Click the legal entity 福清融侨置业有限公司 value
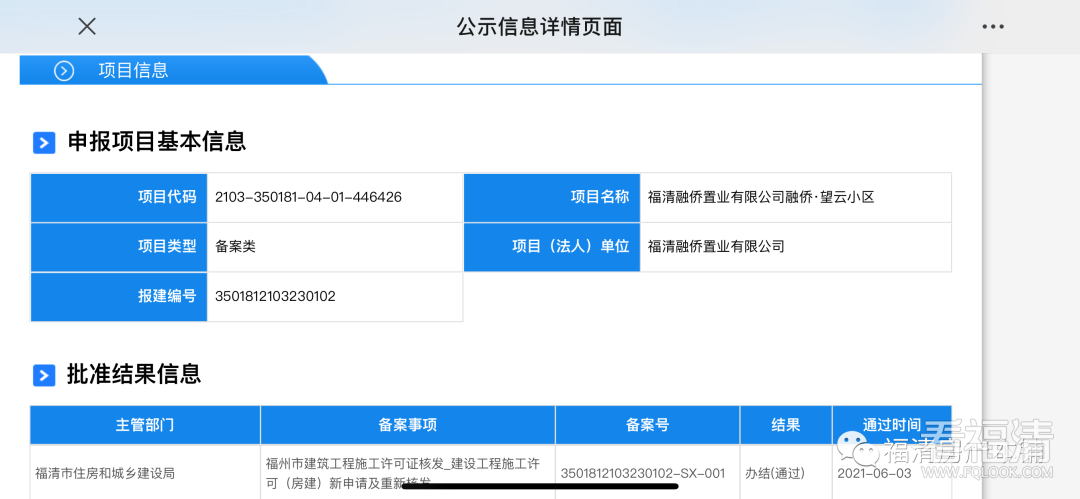This screenshot has width=1080, height=499. [x=716, y=246]
